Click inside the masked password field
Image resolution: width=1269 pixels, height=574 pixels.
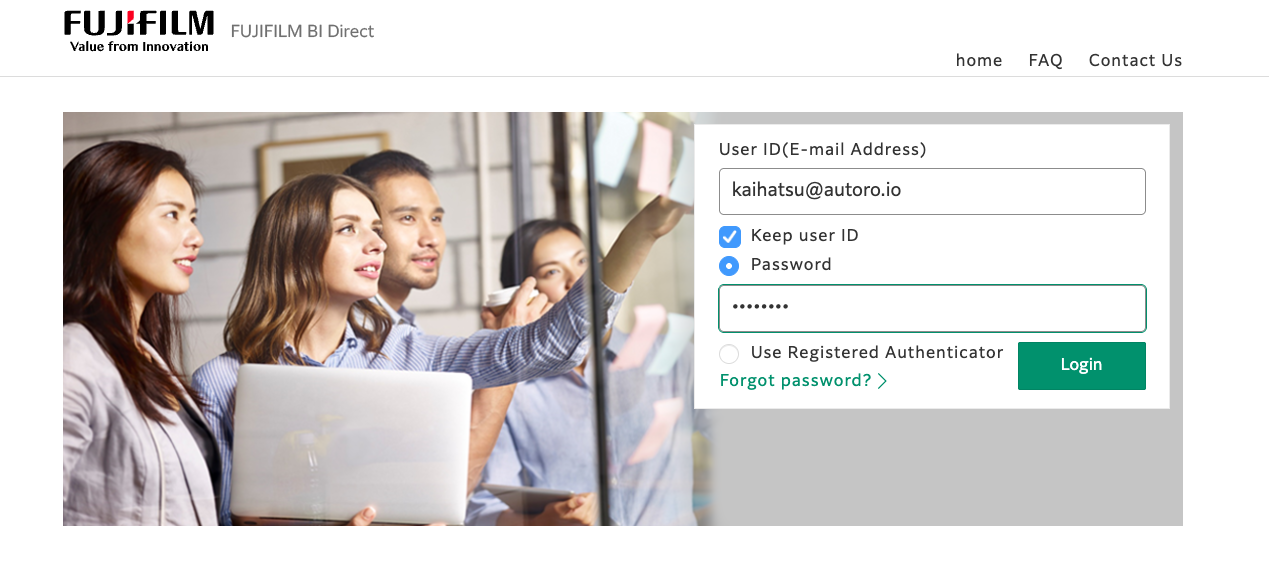coord(931,308)
